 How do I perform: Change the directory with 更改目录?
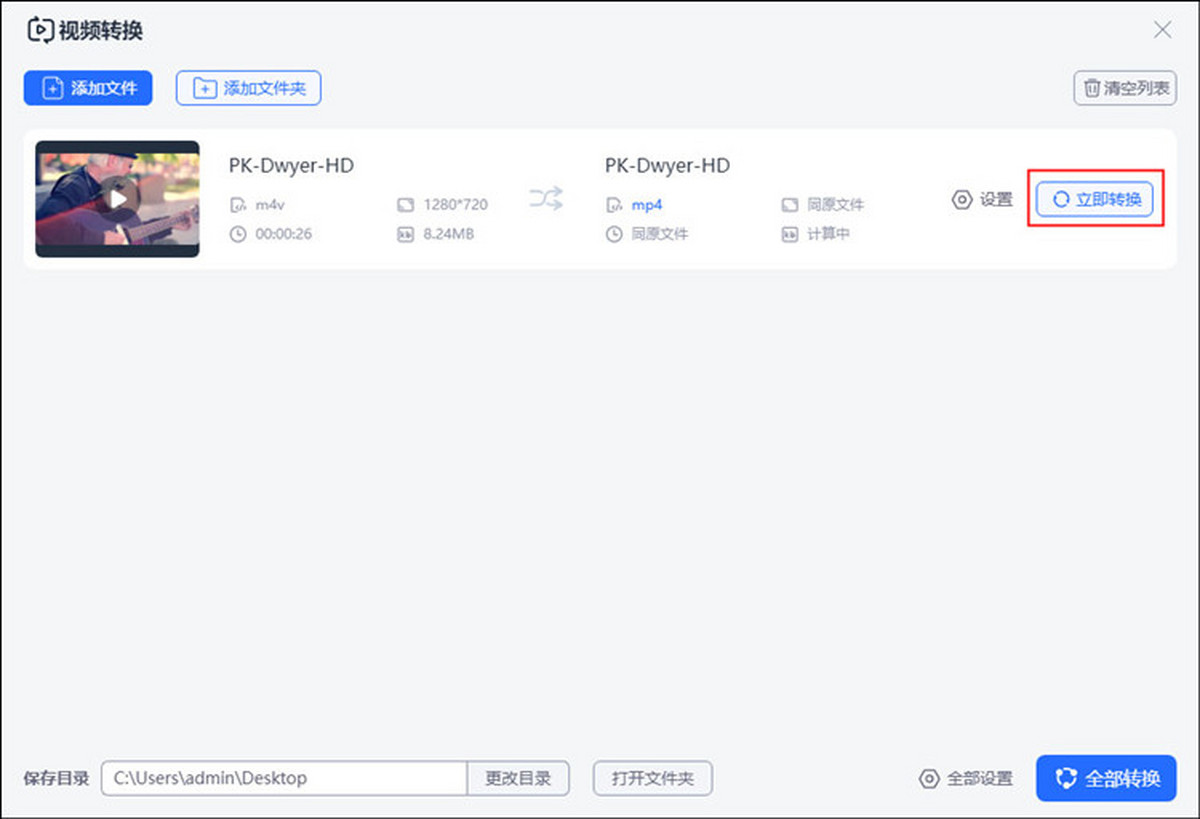pos(518,778)
